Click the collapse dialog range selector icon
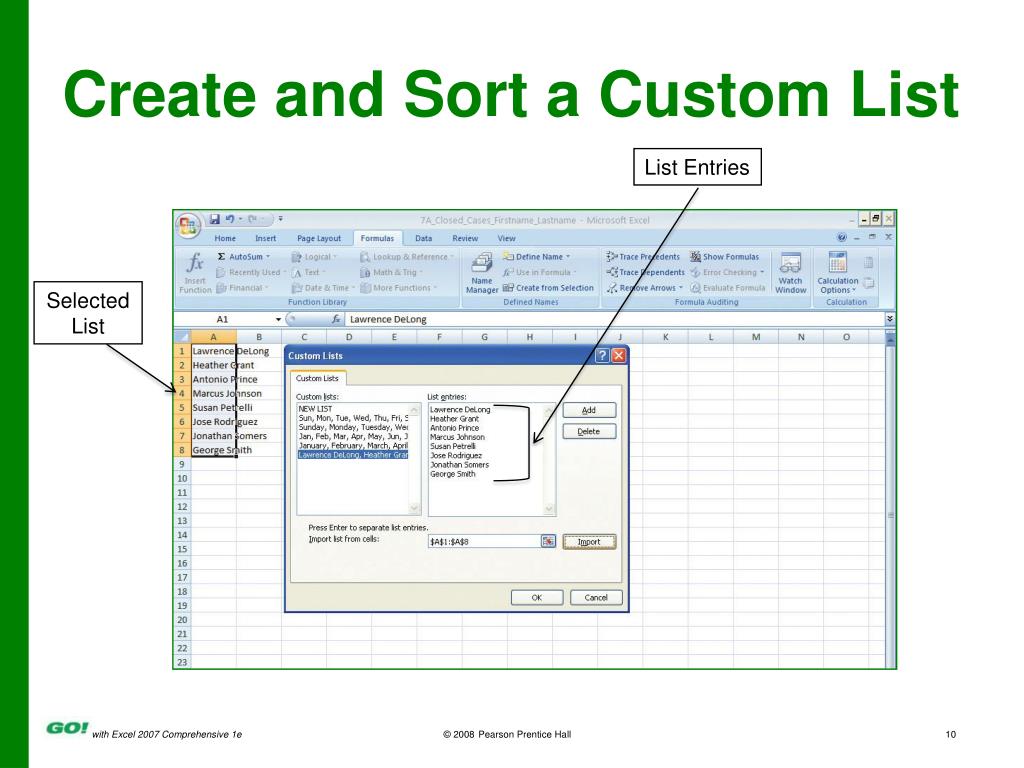The image size is (1024, 768). pyautogui.click(x=548, y=541)
